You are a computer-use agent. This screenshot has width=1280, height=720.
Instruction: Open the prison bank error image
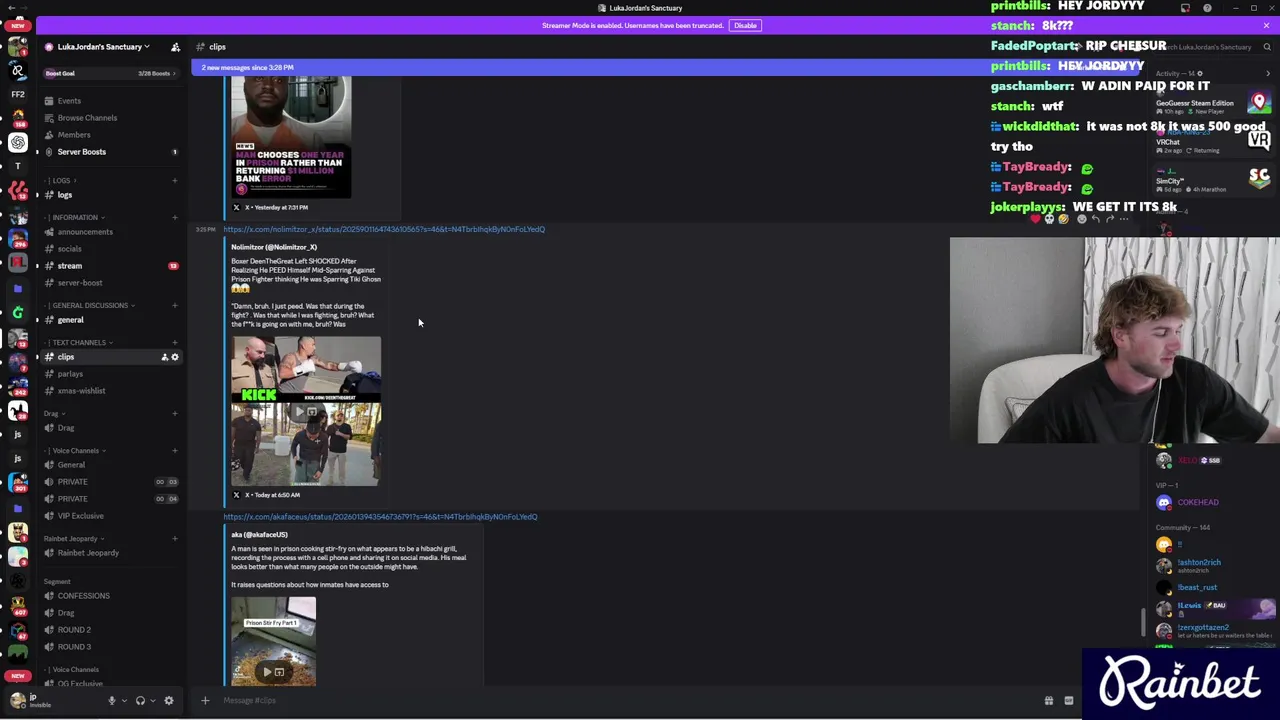(x=291, y=138)
